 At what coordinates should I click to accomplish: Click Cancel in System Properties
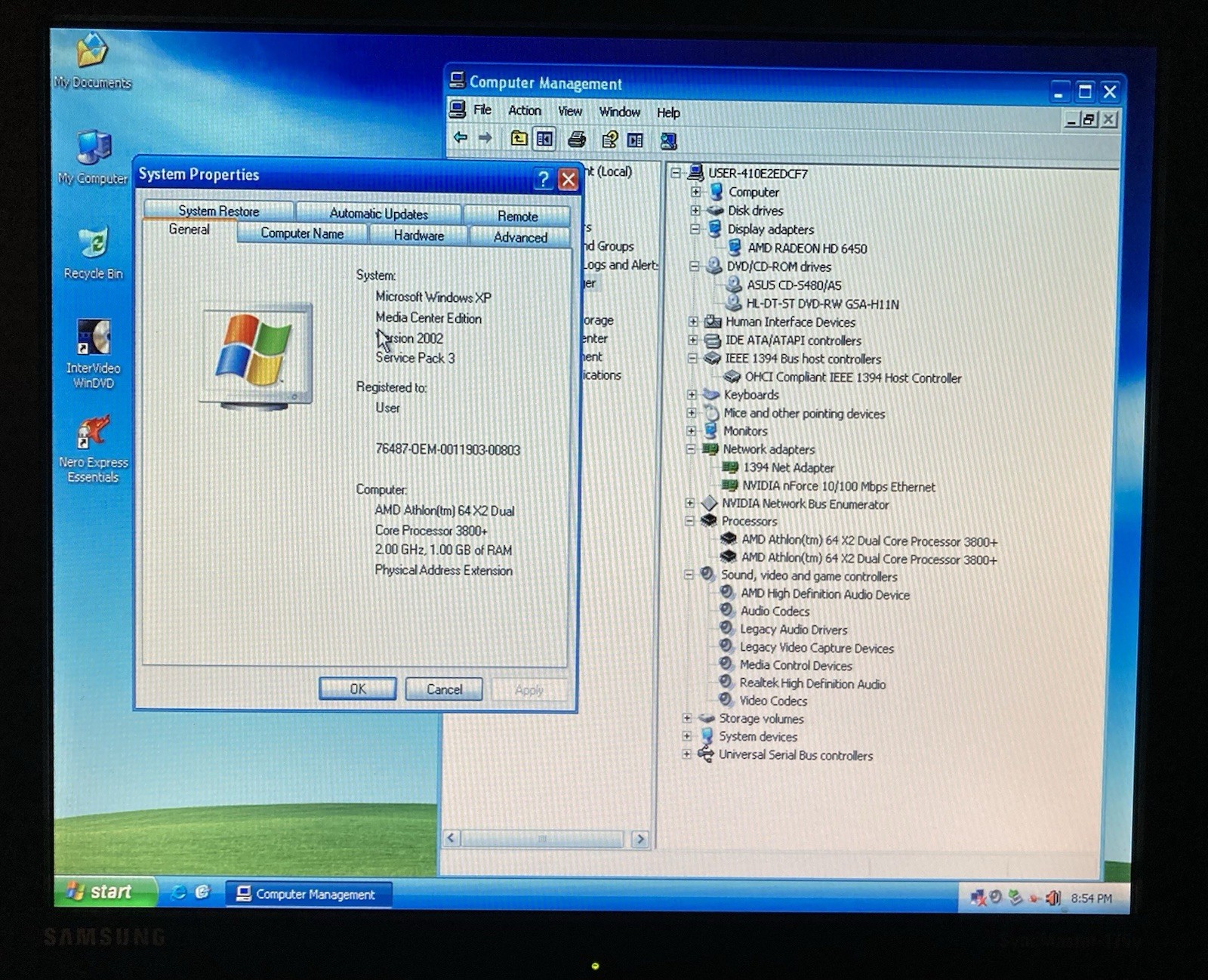pos(444,689)
